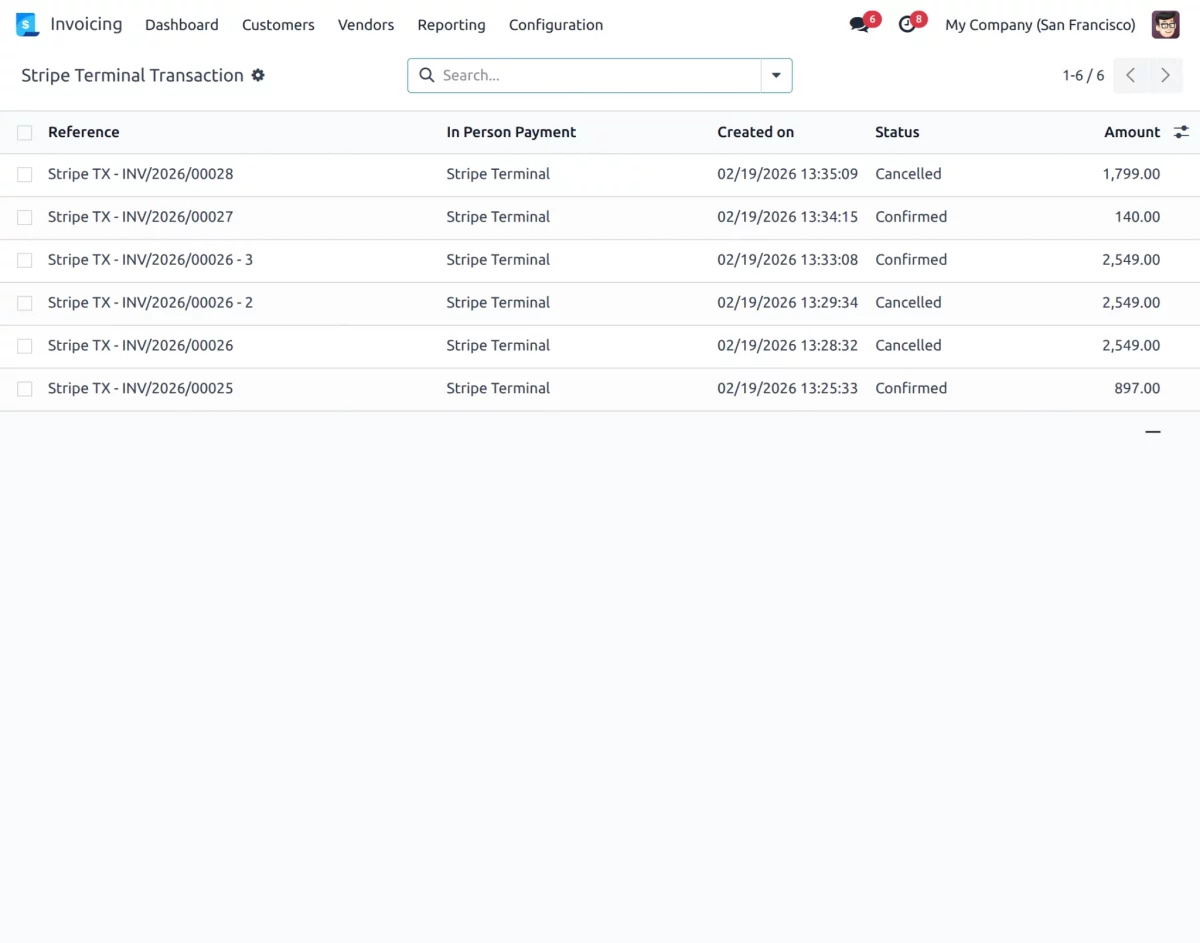Sort by Amount column header
The height and width of the screenshot is (943, 1200).
(x=1132, y=132)
